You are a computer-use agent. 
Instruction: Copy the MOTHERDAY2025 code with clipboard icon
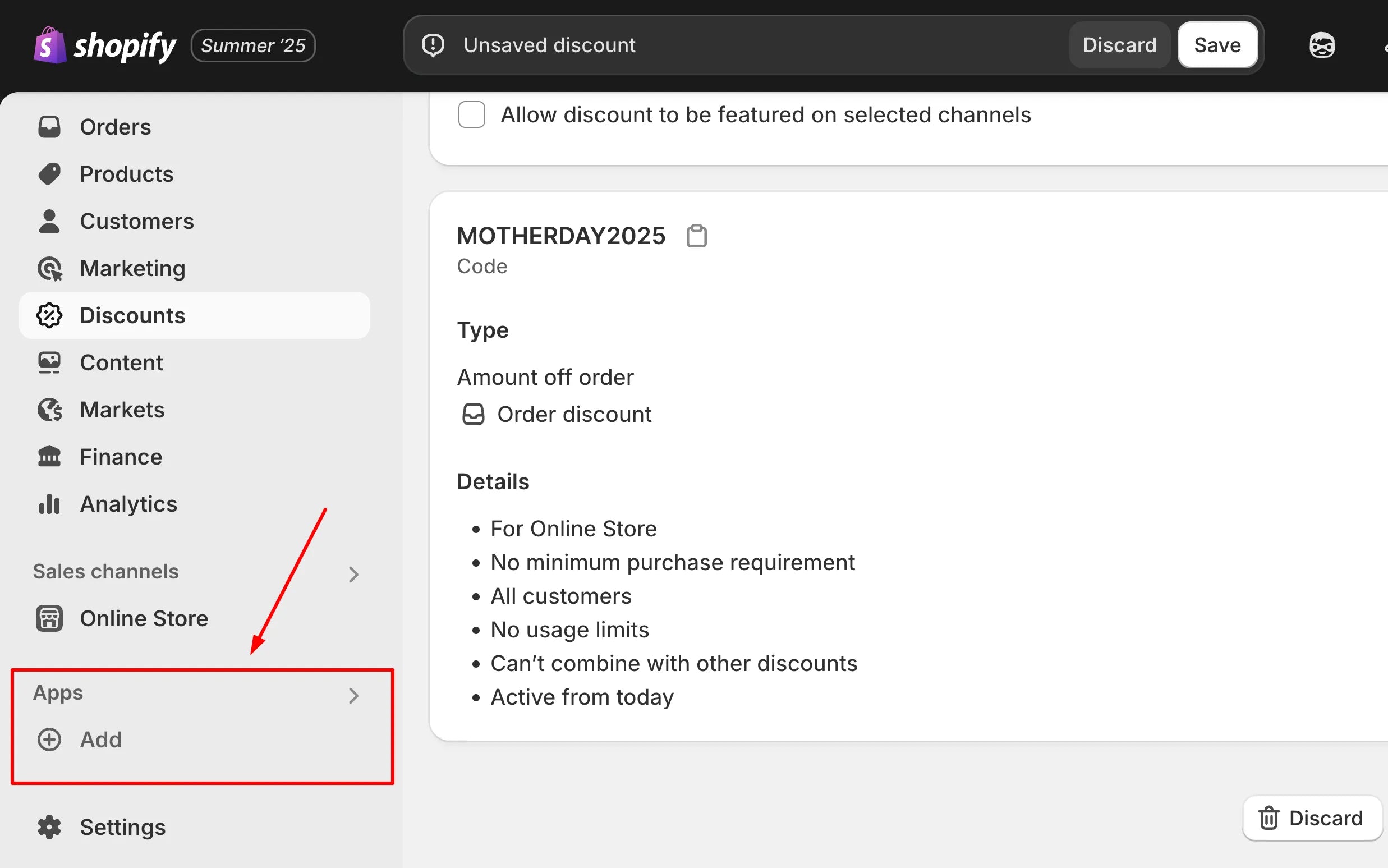coord(696,236)
